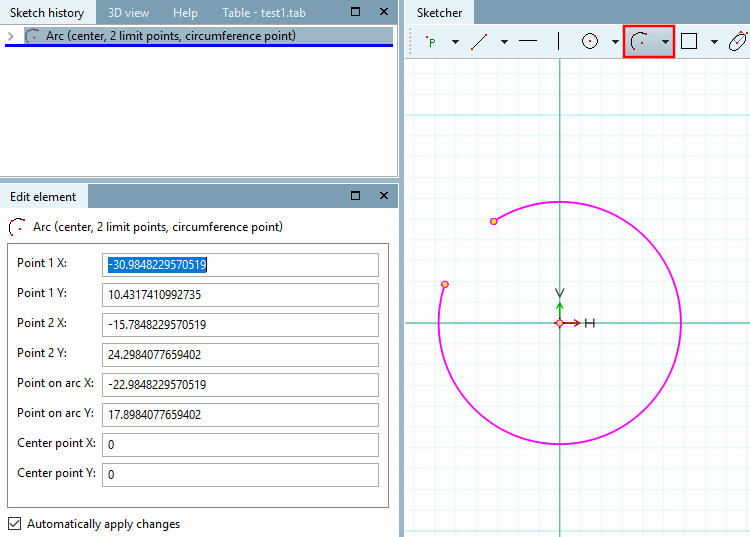The width and height of the screenshot is (750, 537).
Task: Open the Arc tool dropdown arrow
Action: coord(665,42)
